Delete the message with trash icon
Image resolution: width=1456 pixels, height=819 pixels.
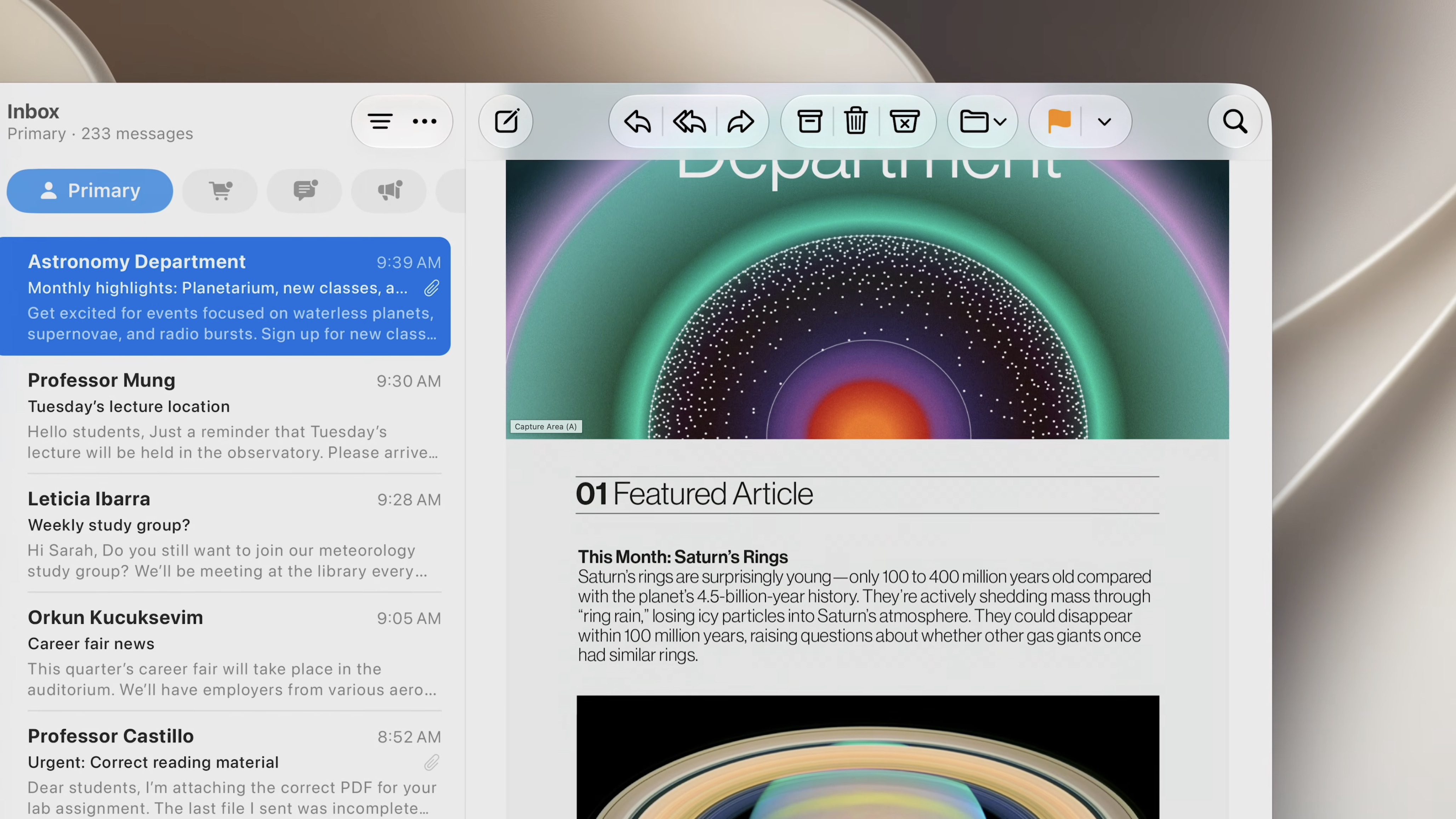(856, 121)
